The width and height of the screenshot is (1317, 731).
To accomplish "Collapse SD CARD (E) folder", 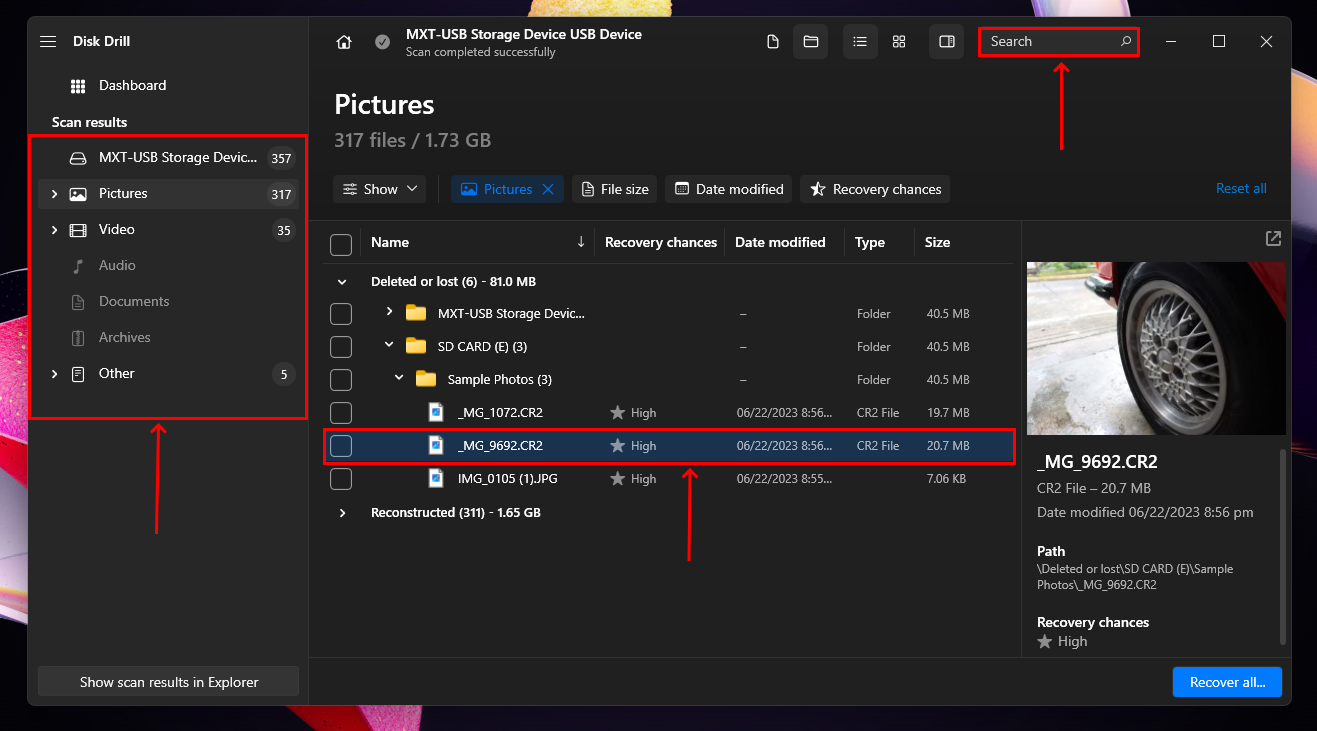I will [389, 346].
